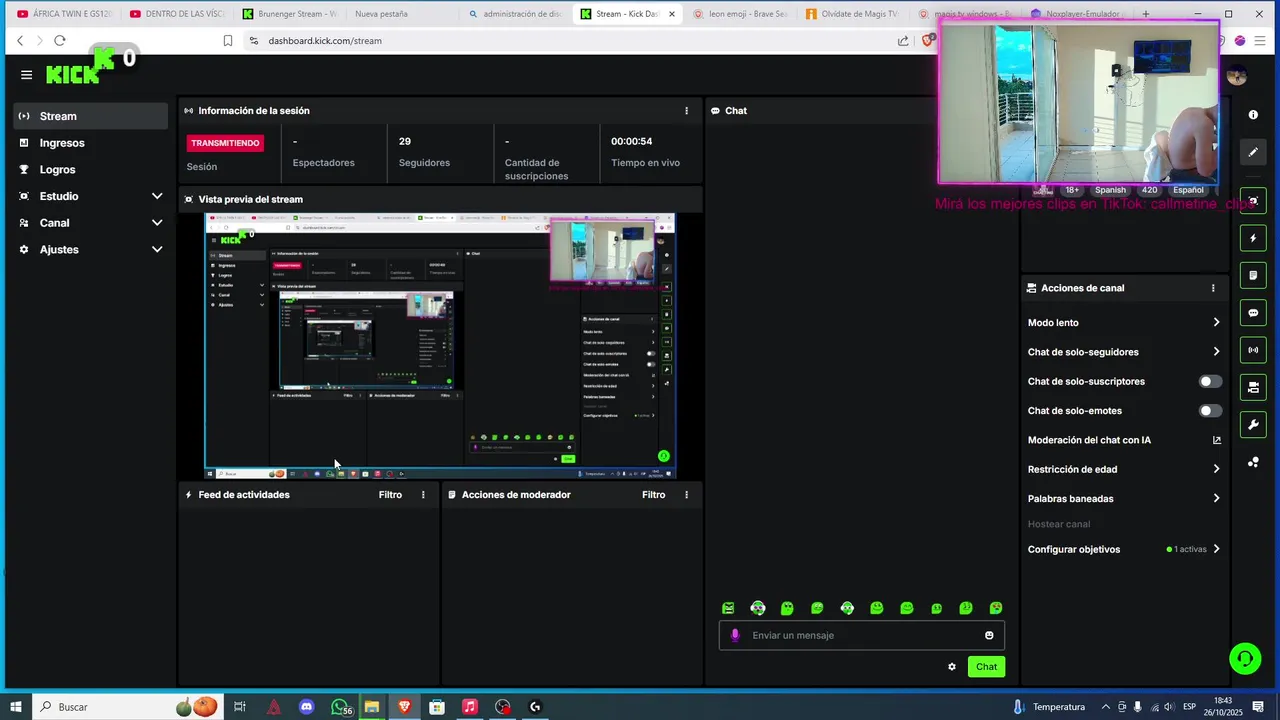Click the layout panel icon in right sidebar

coord(1253,388)
